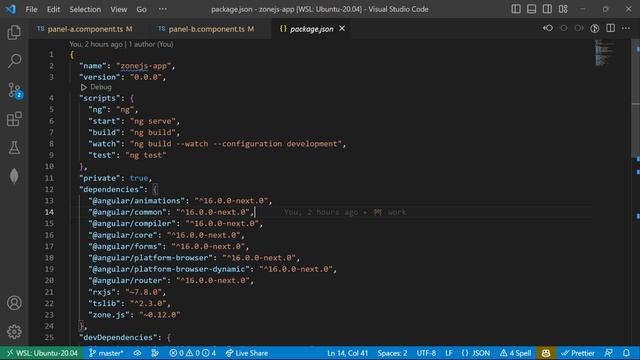Toggle primary sidebar layout button
The image size is (640, 360).
tap(516, 9)
